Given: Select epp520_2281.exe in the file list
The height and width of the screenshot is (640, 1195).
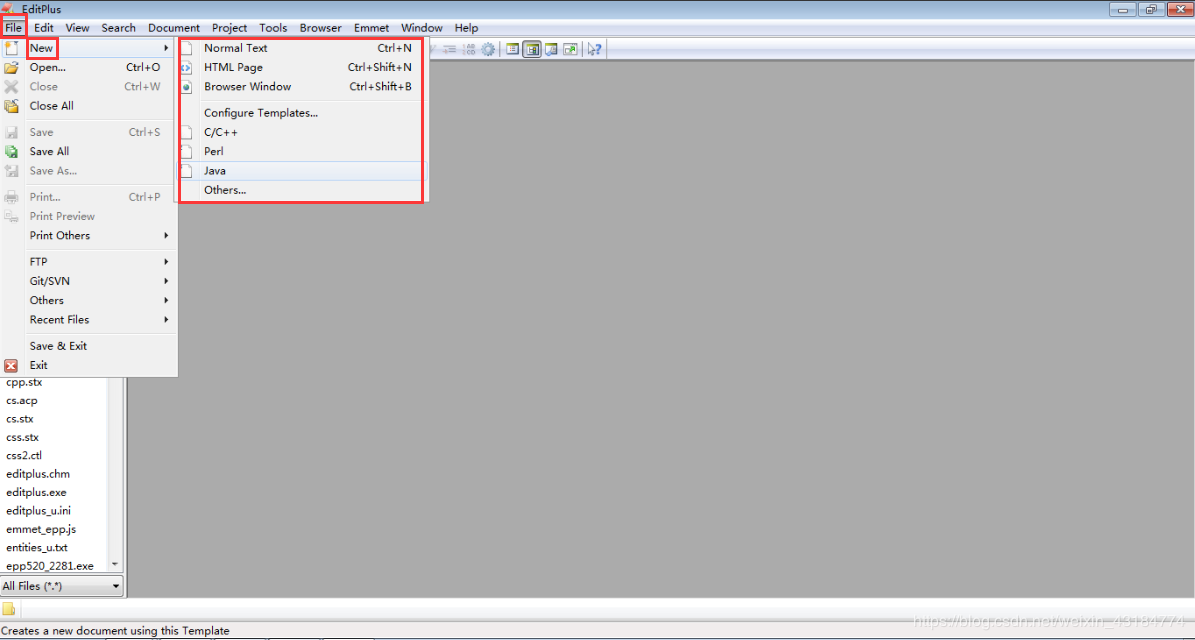Looking at the screenshot, I should [50, 566].
